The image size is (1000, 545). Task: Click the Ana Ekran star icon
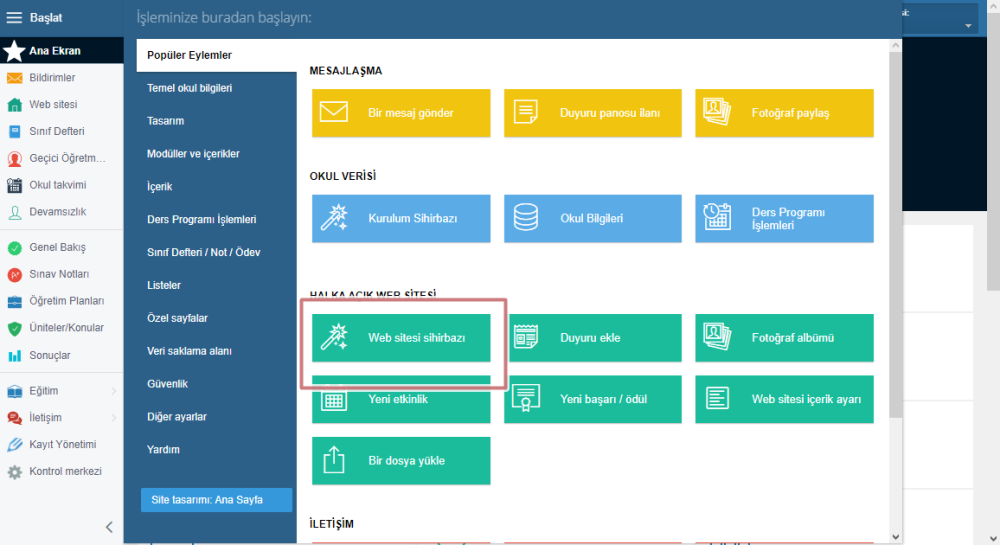[14, 51]
